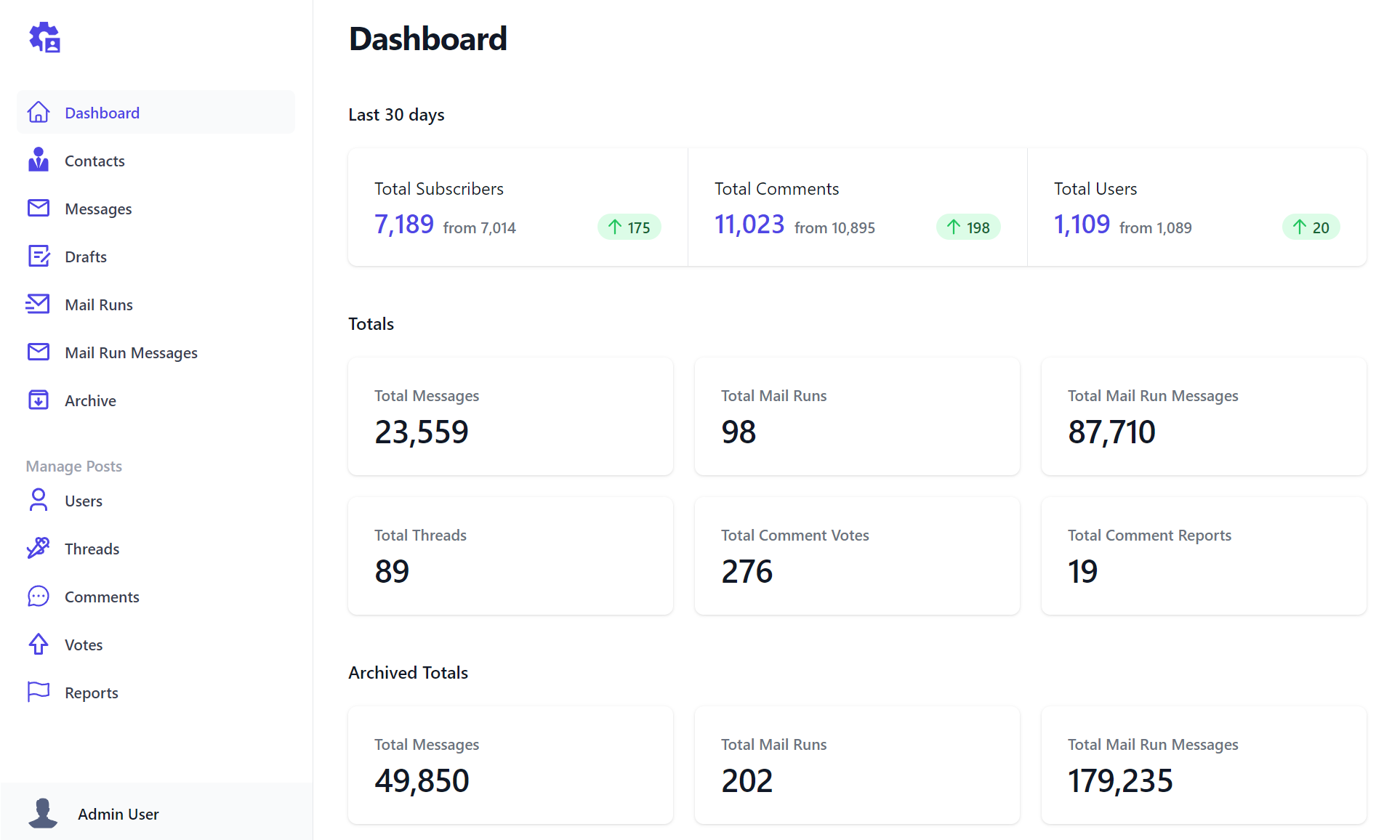Click the archived Total Messages 49,850 card
1400x840 pixels.
point(510,765)
